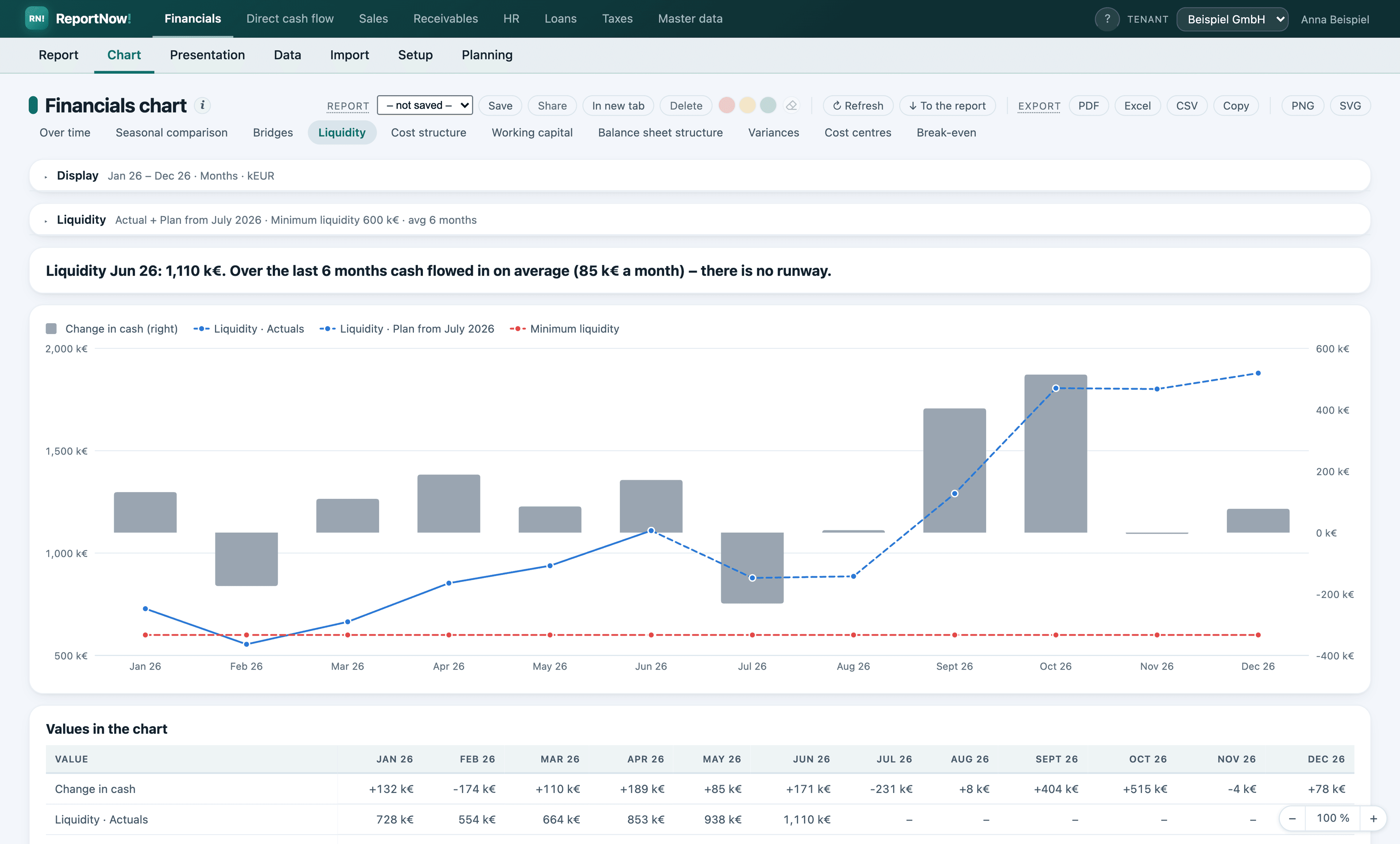Export the chart to Excel
This screenshot has width=1400, height=844.
[x=1137, y=106]
